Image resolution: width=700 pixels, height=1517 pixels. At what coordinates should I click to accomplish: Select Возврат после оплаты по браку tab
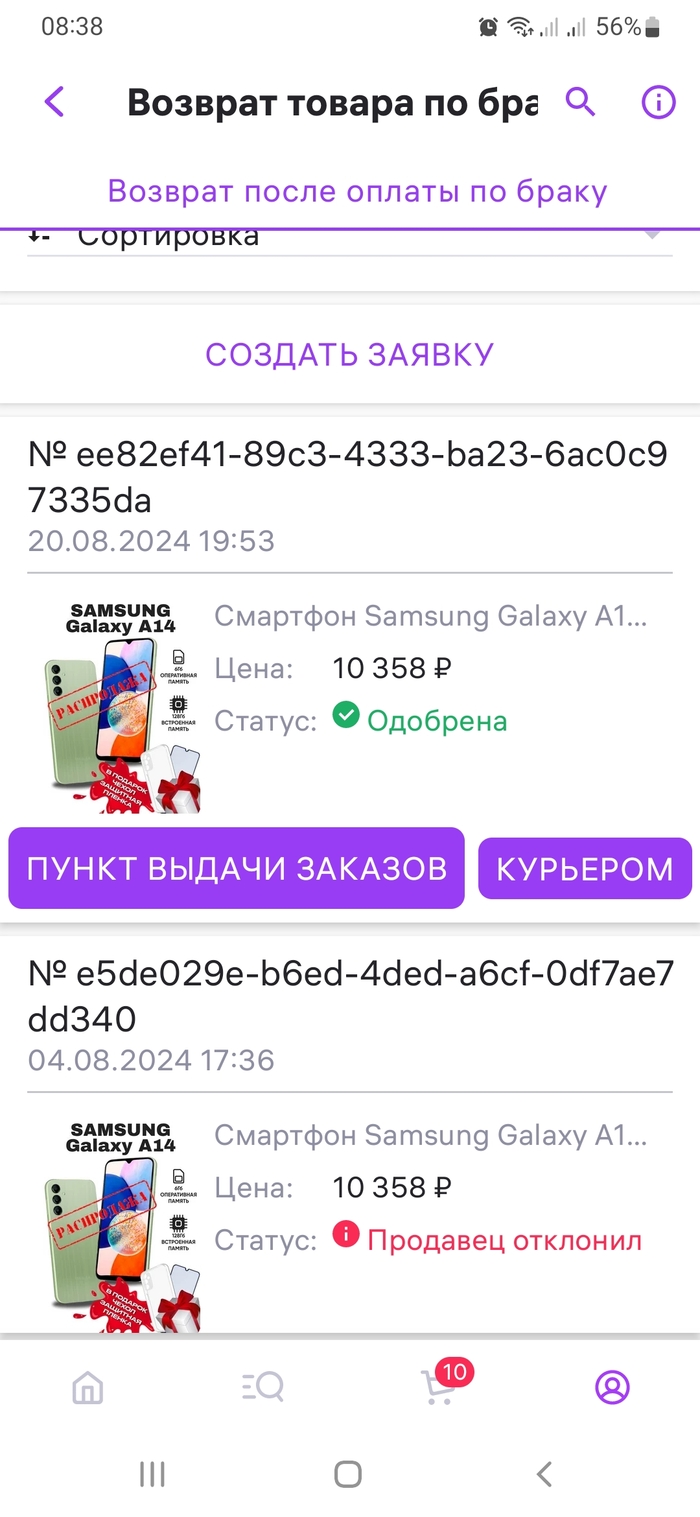point(358,191)
